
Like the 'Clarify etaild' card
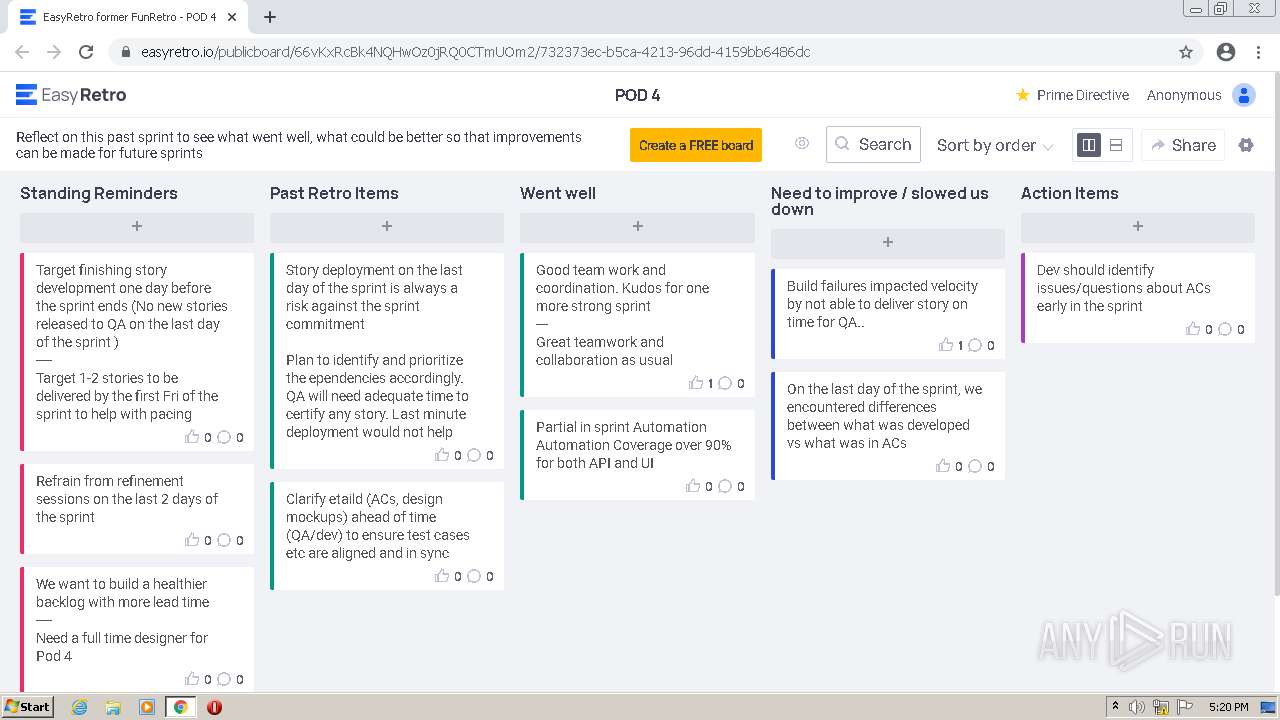442,576
